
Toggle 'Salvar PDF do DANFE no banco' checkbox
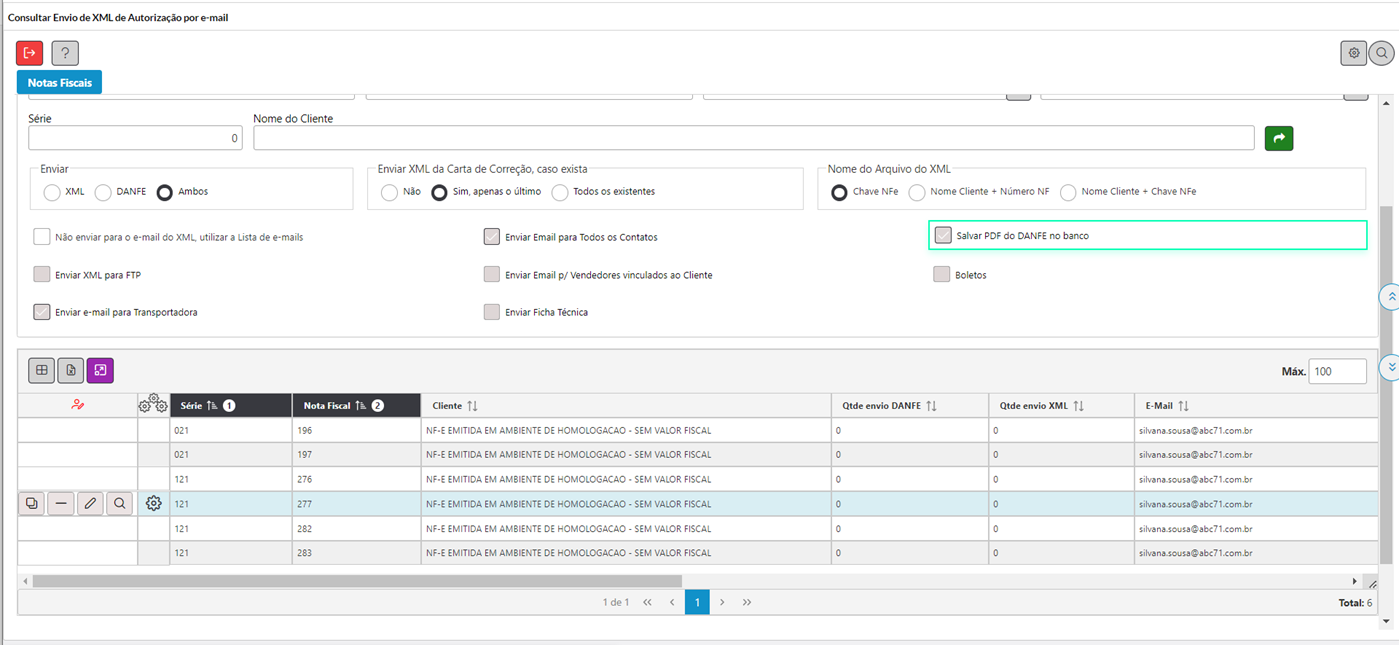click(943, 236)
